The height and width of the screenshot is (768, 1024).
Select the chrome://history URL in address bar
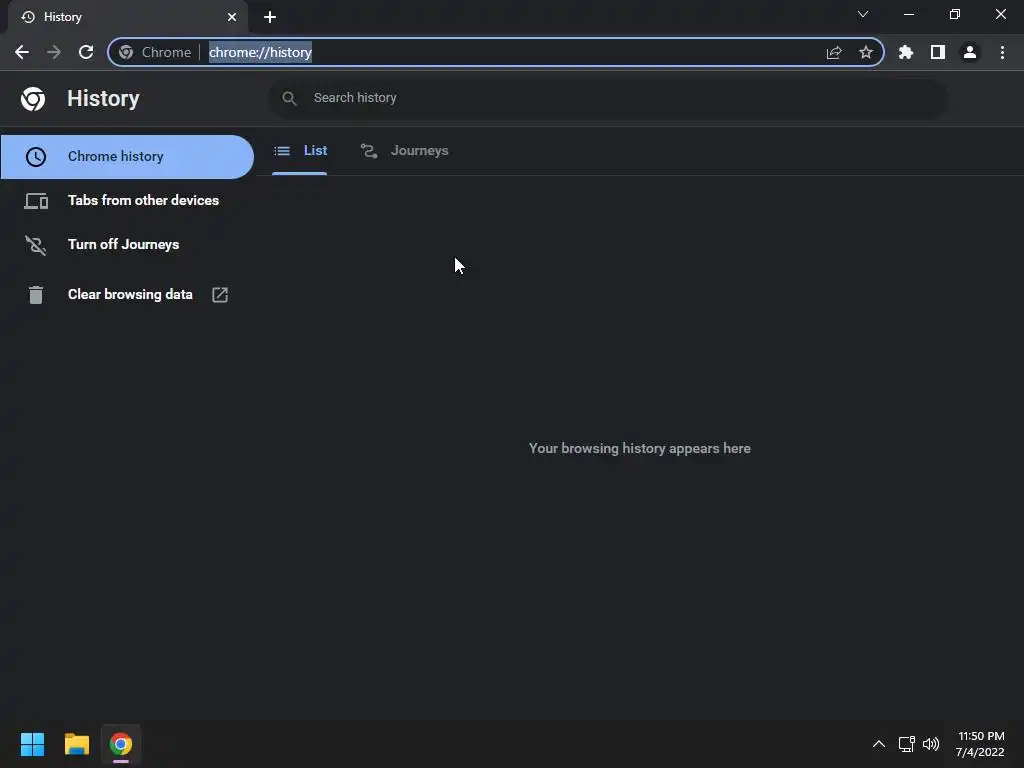coord(260,52)
